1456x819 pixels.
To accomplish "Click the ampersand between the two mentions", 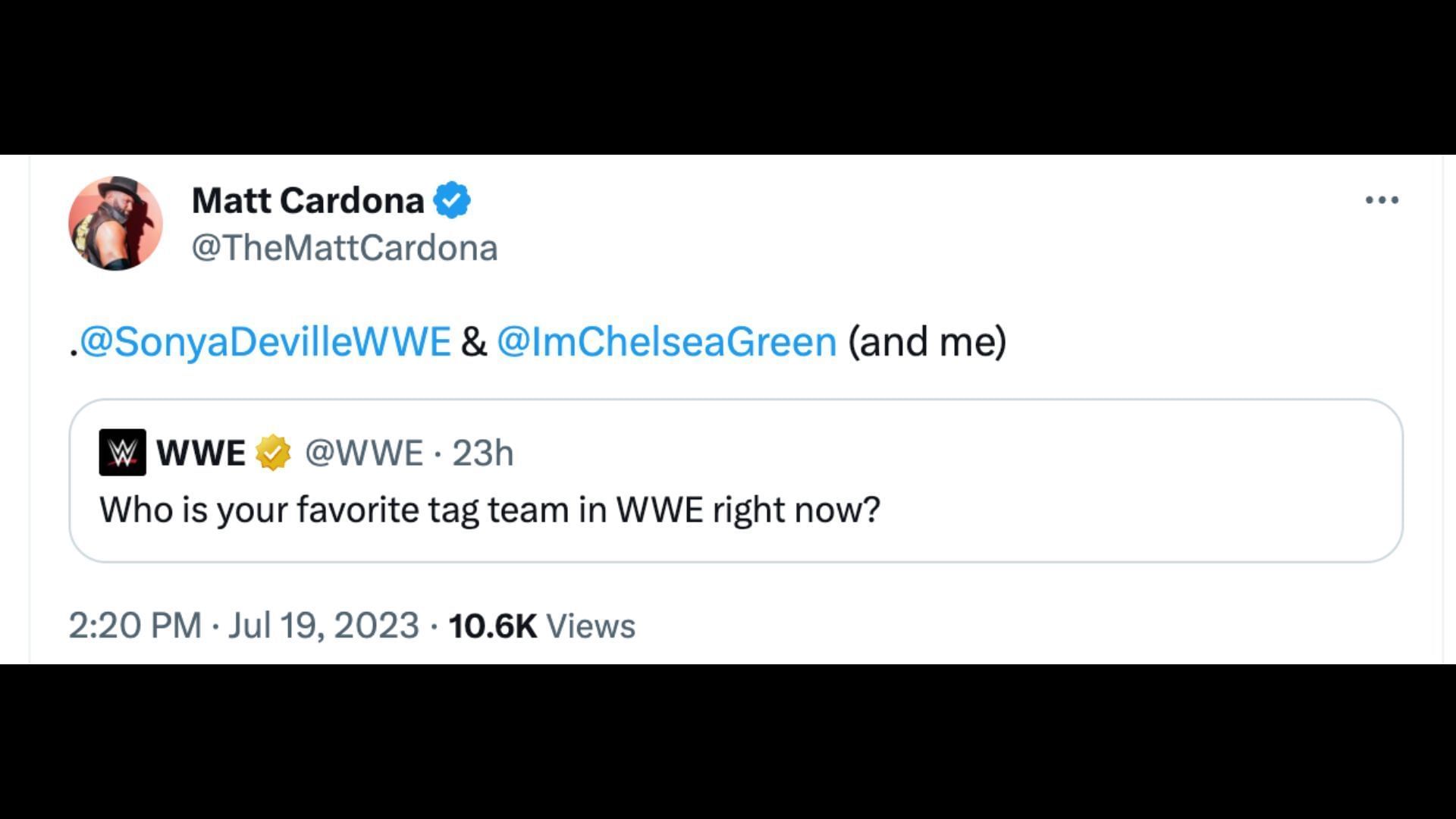I will point(474,341).
